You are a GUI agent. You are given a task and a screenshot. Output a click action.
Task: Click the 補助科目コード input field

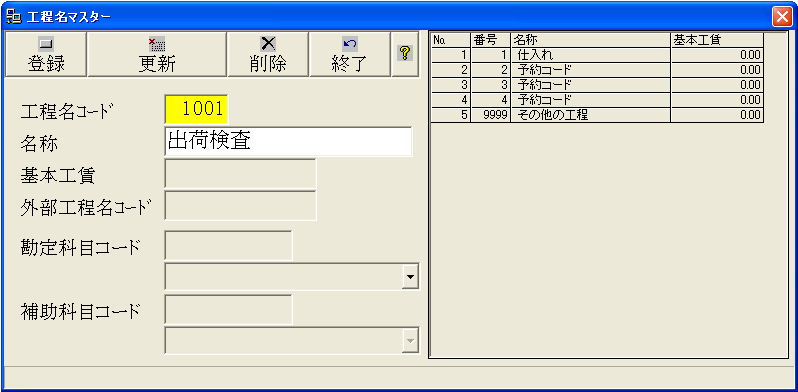coord(229,310)
